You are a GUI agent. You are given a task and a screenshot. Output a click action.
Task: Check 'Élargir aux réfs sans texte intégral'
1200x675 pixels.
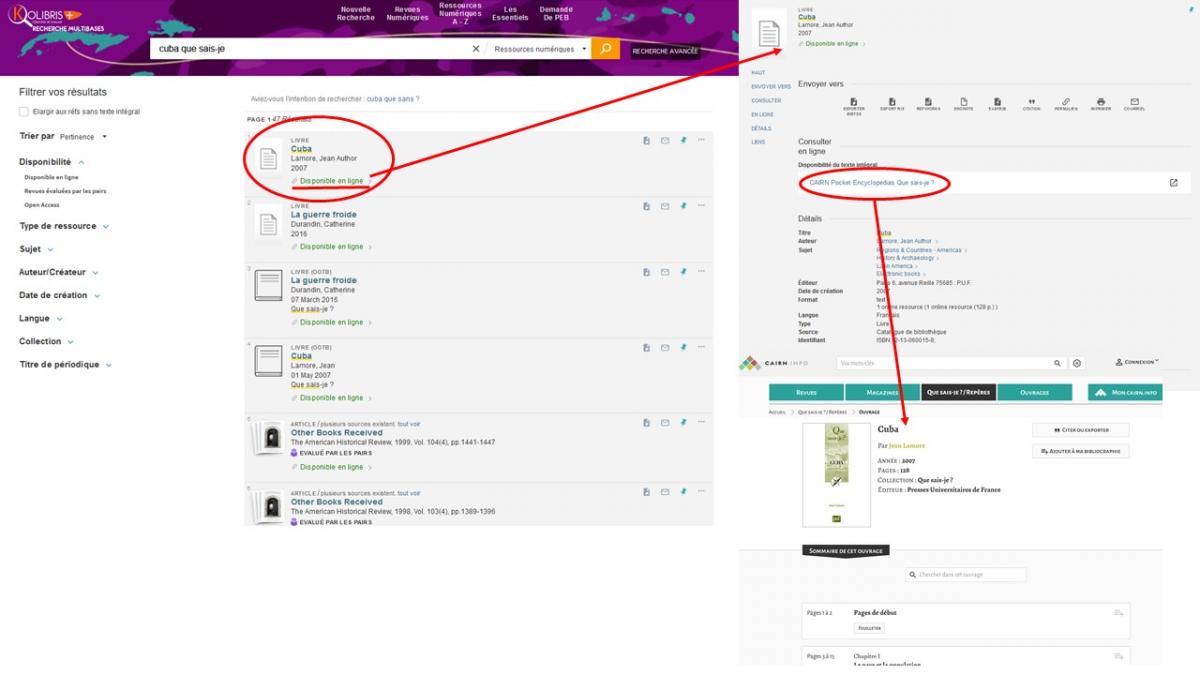(x=23, y=112)
